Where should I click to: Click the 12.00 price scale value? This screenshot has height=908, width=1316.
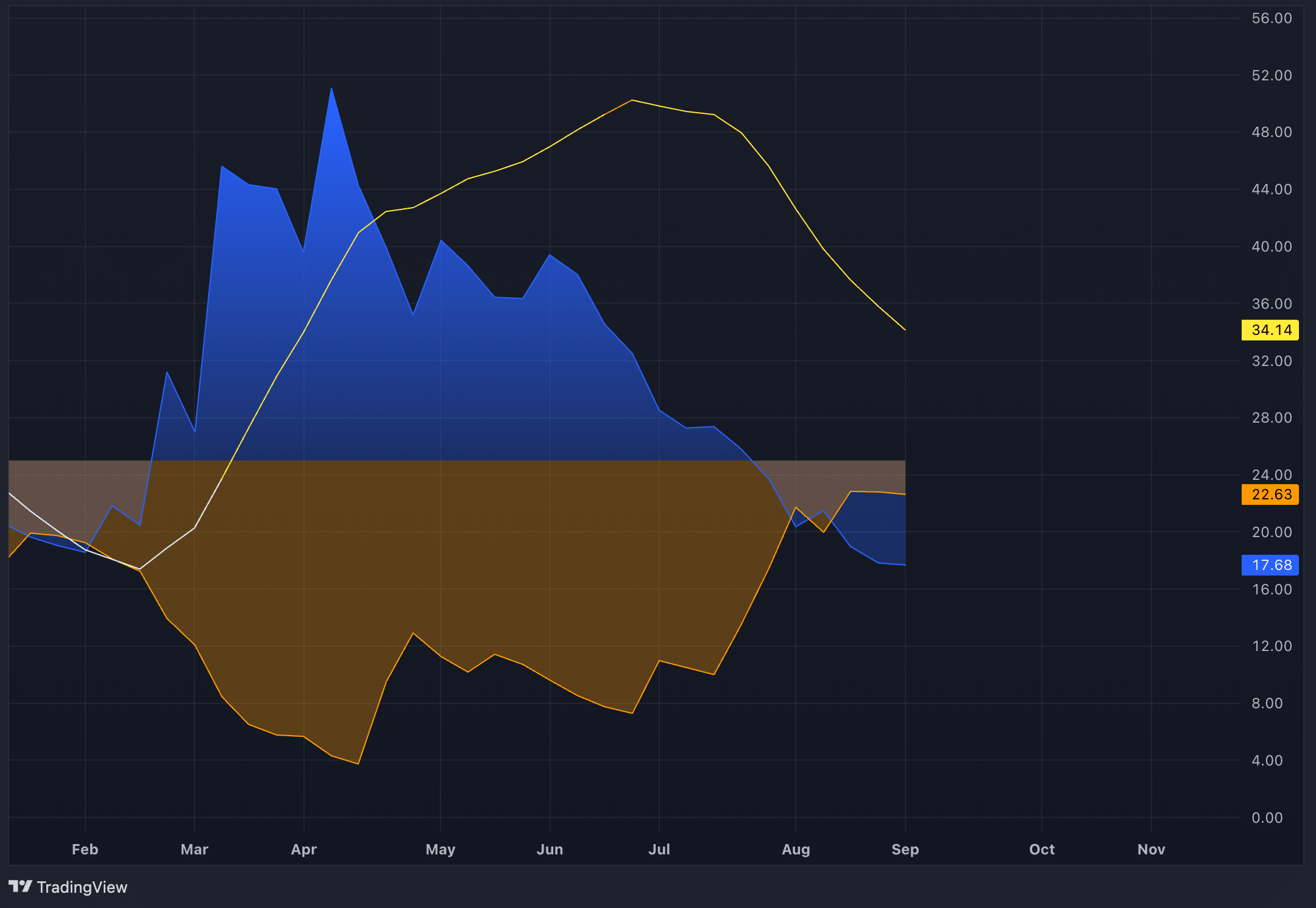pyautogui.click(x=1272, y=646)
